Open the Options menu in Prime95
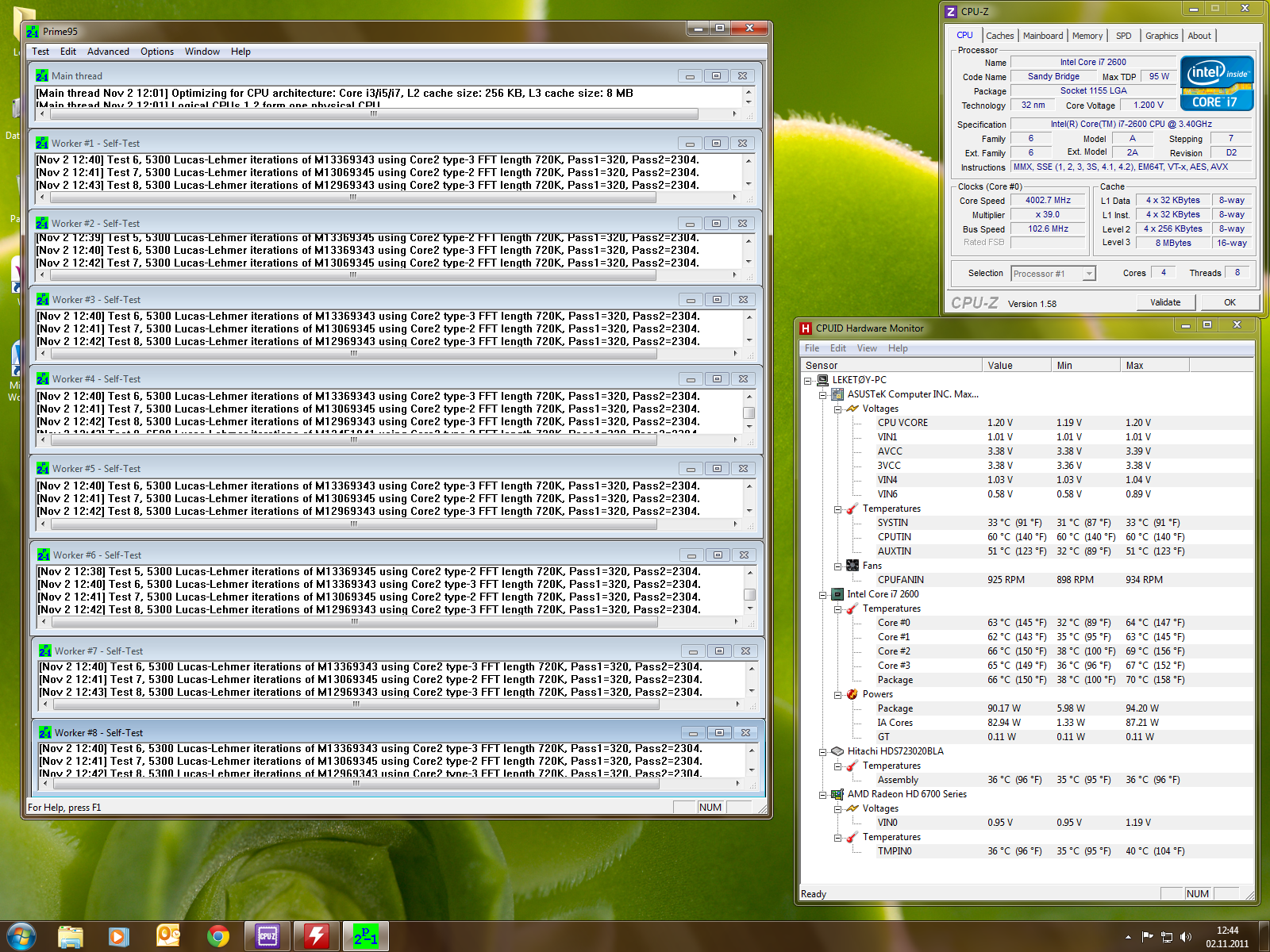This screenshot has width=1270, height=952. [157, 52]
